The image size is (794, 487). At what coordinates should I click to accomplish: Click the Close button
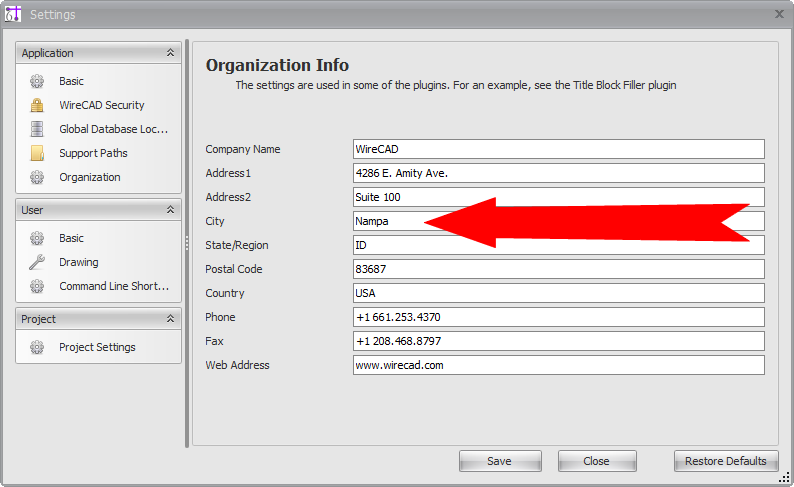[597, 461]
